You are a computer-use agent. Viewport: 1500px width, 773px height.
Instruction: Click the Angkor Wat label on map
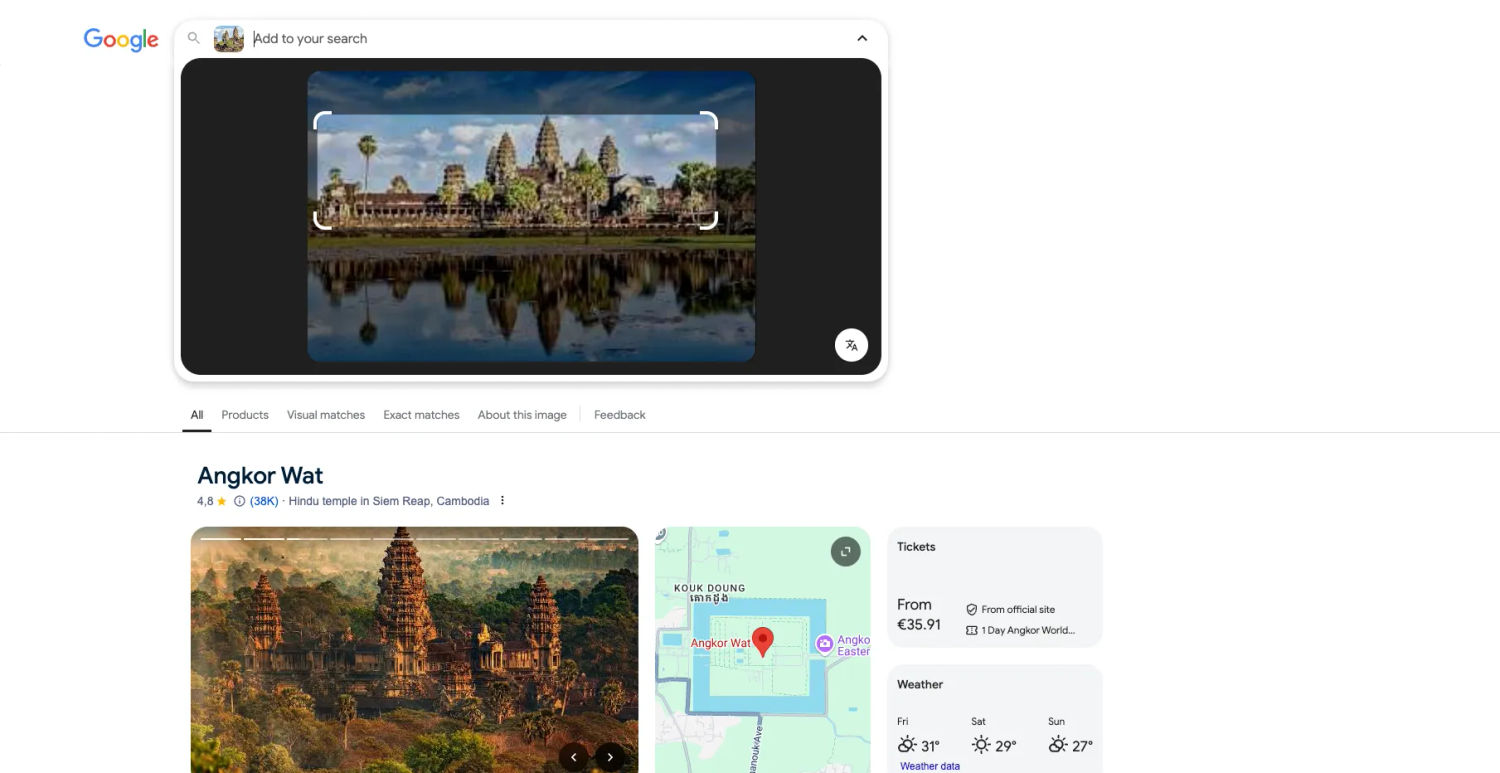tap(720, 643)
